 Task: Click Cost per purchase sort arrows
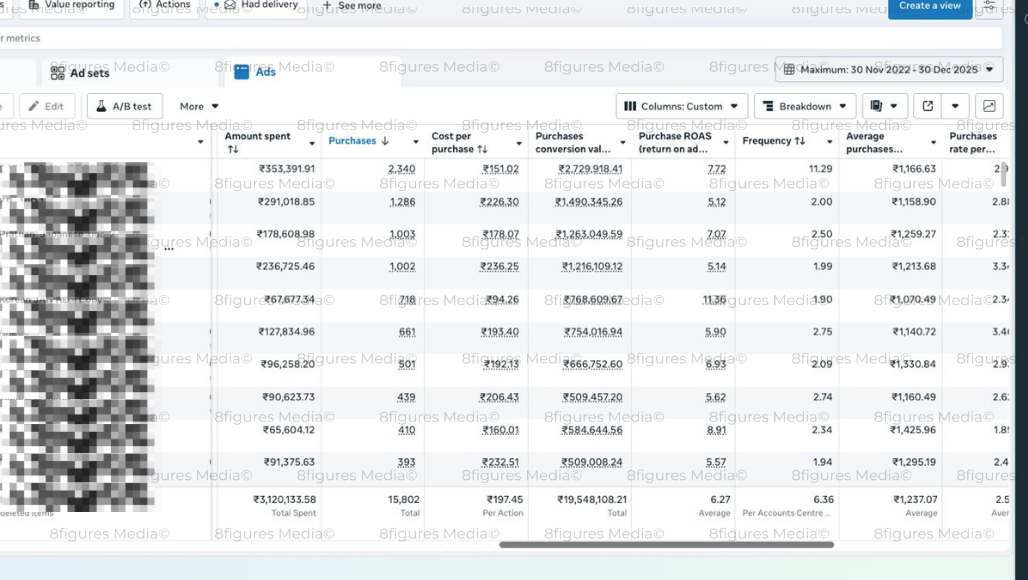tap(482, 149)
